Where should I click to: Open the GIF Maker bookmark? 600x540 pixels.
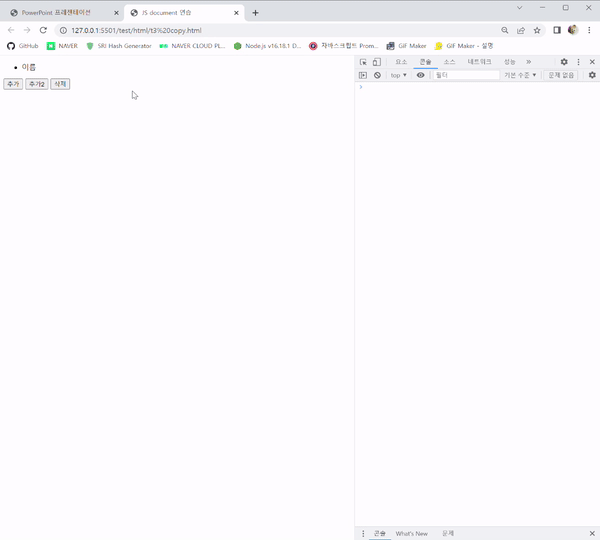tap(406, 46)
